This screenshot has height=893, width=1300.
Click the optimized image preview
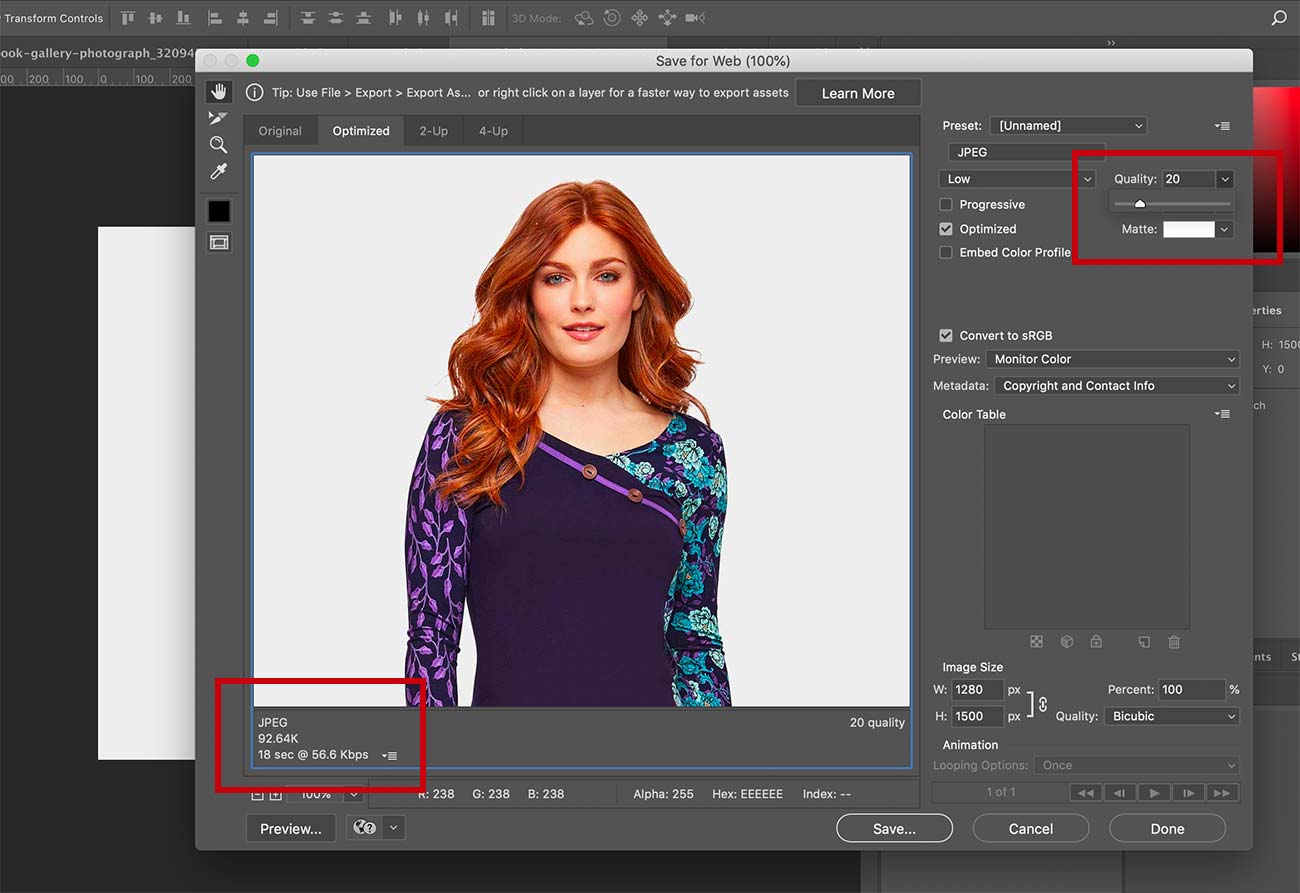[x=581, y=431]
